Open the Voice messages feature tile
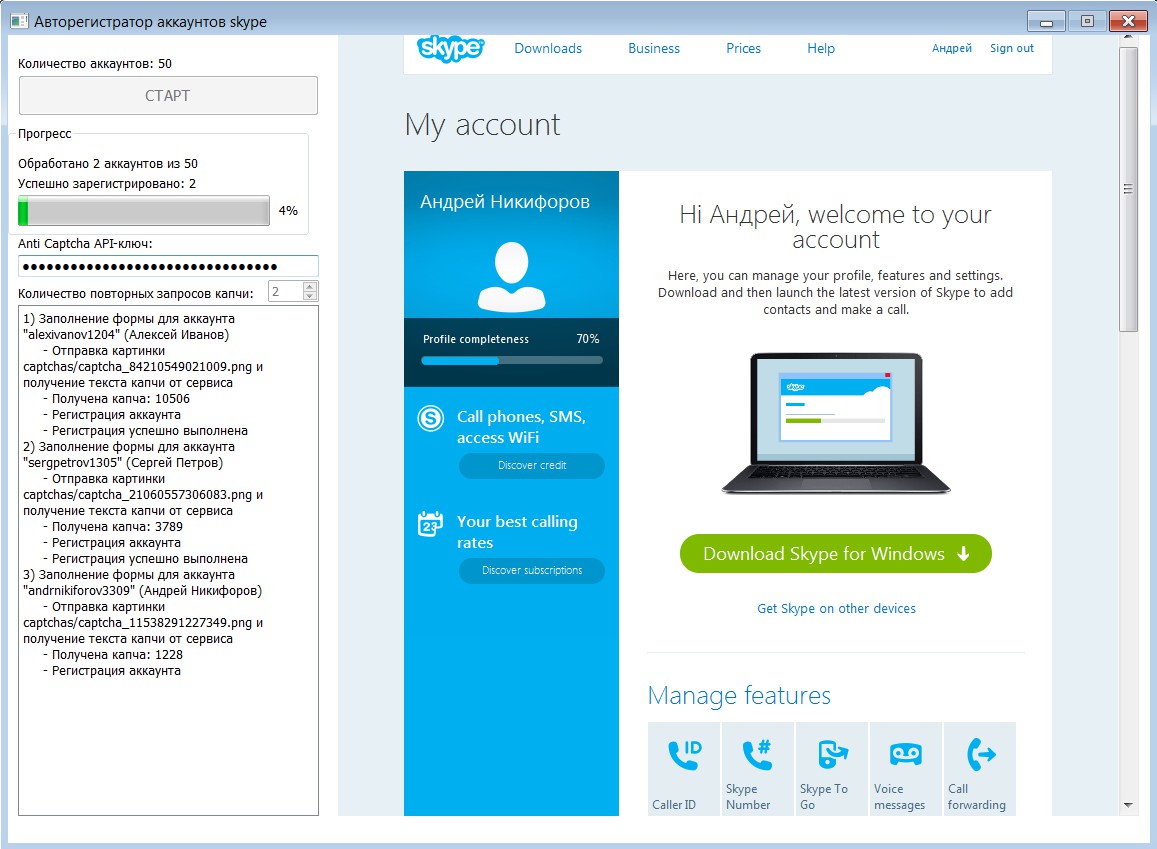Viewport: 1157px width, 849px height. [x=905, y=769]
